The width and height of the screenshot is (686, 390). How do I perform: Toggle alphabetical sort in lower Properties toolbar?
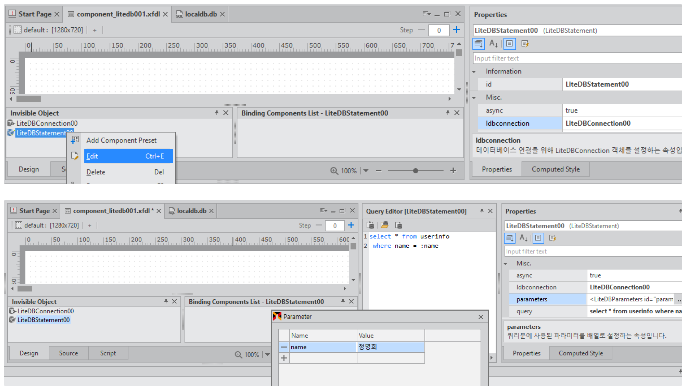(x=523, y=238)
